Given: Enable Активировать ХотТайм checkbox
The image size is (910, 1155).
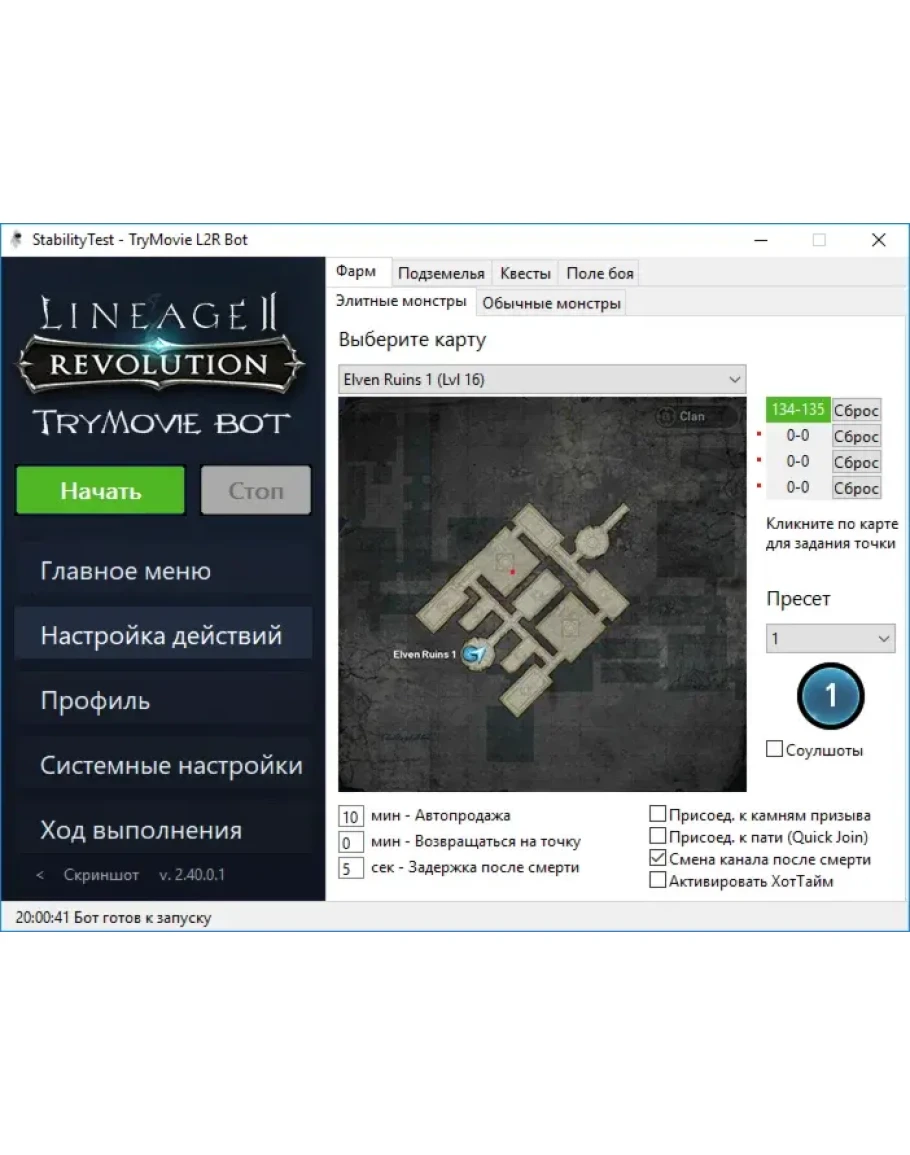Looking at the screenshot, I should 657,881.
